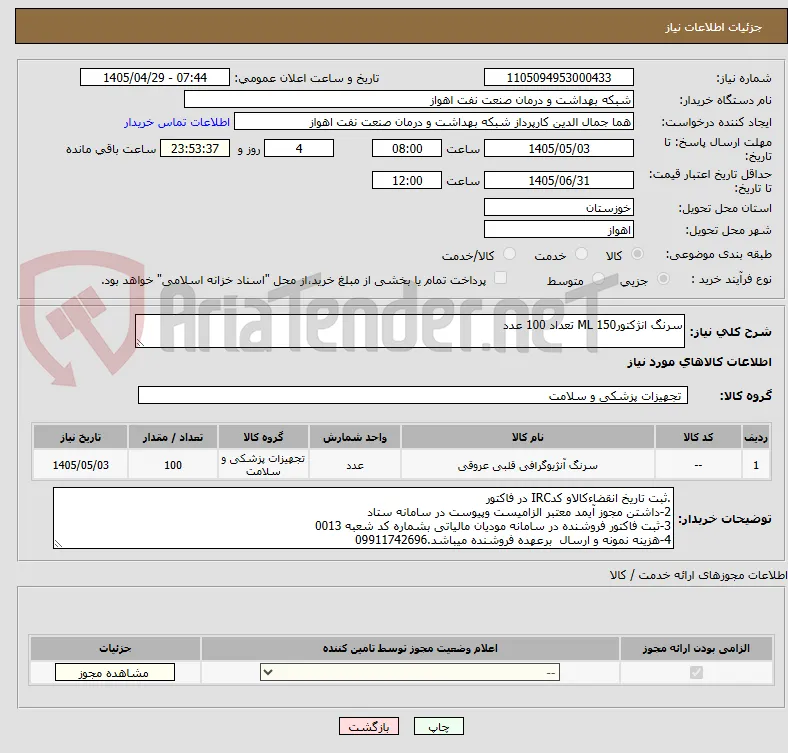Click the table date cell 1405/05/03
Image resolution: width=788 pixels, height=753 pixels.
point(80,465)
